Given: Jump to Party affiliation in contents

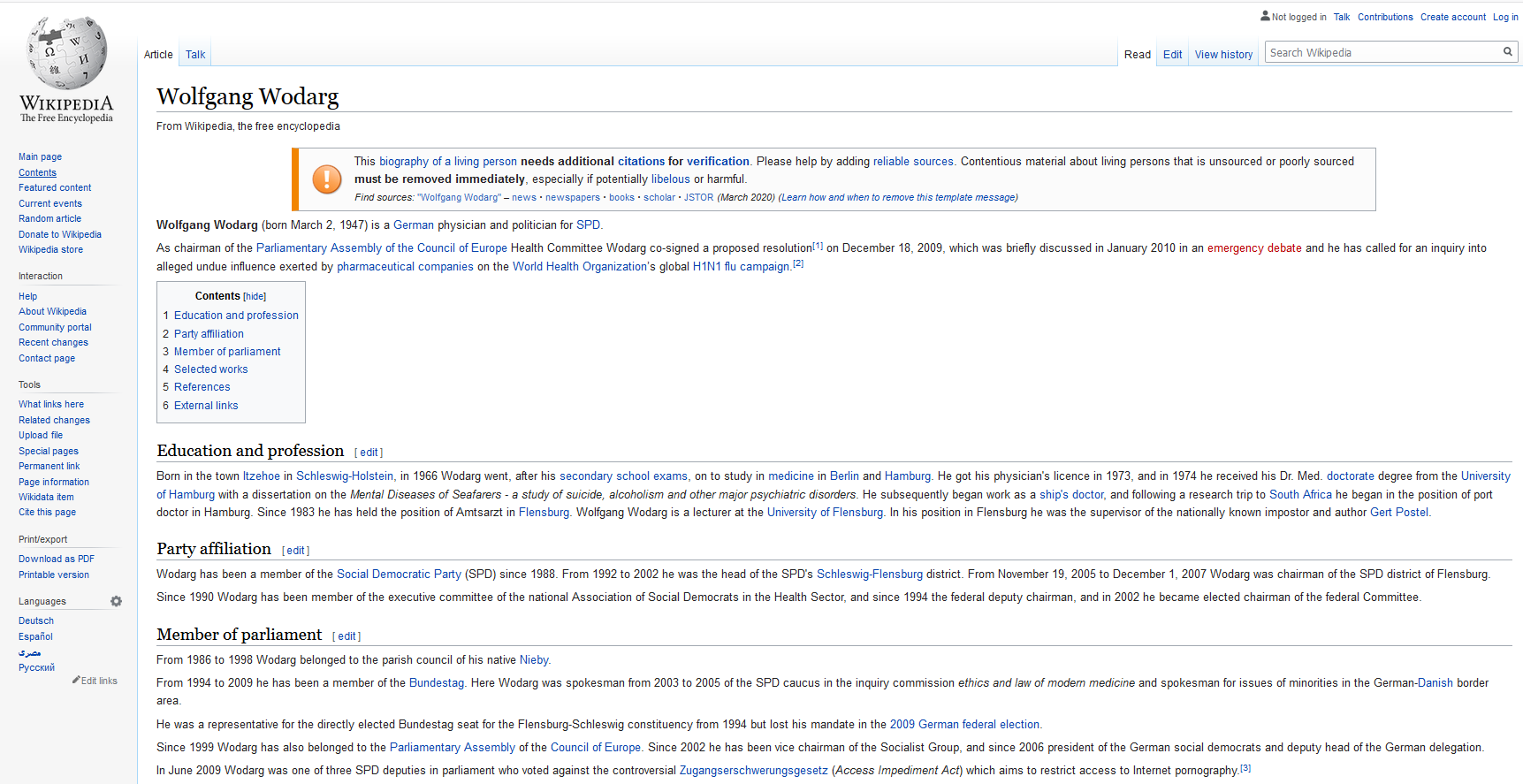Looking at the screenshot, I should (x=209, y=334).
